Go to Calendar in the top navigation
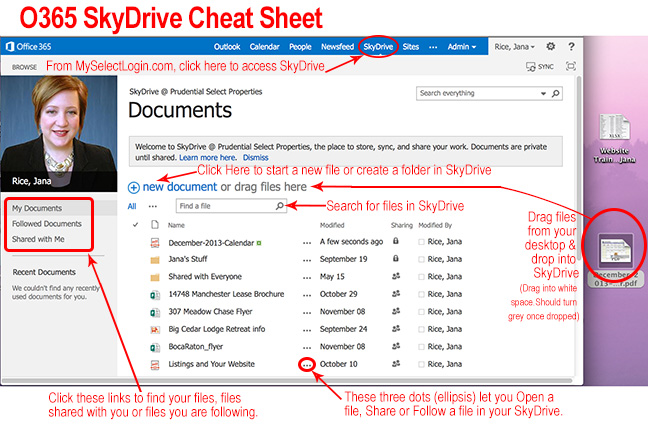 click(264, 47)
